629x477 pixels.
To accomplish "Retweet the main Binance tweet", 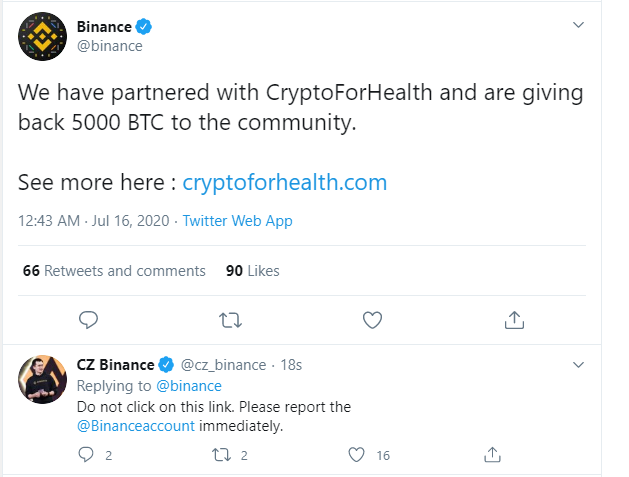I will pos(230,320).
